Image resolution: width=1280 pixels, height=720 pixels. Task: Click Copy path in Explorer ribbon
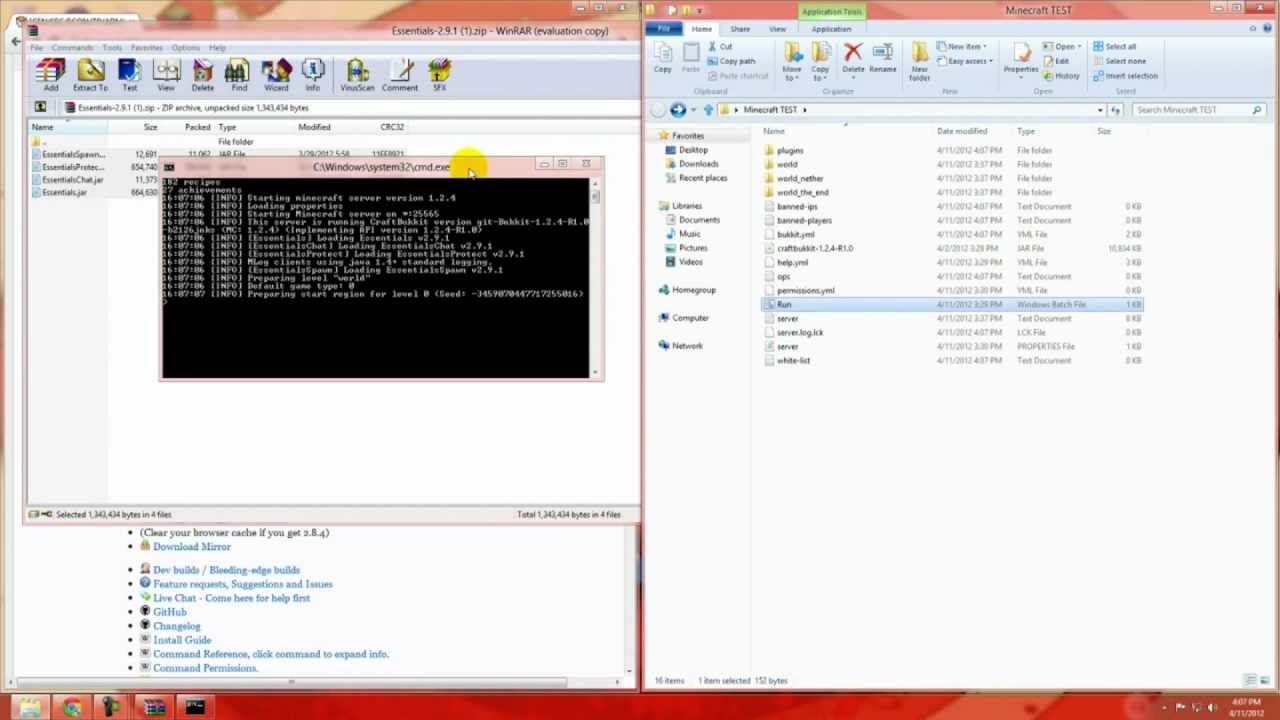click(x=731, y=61)
